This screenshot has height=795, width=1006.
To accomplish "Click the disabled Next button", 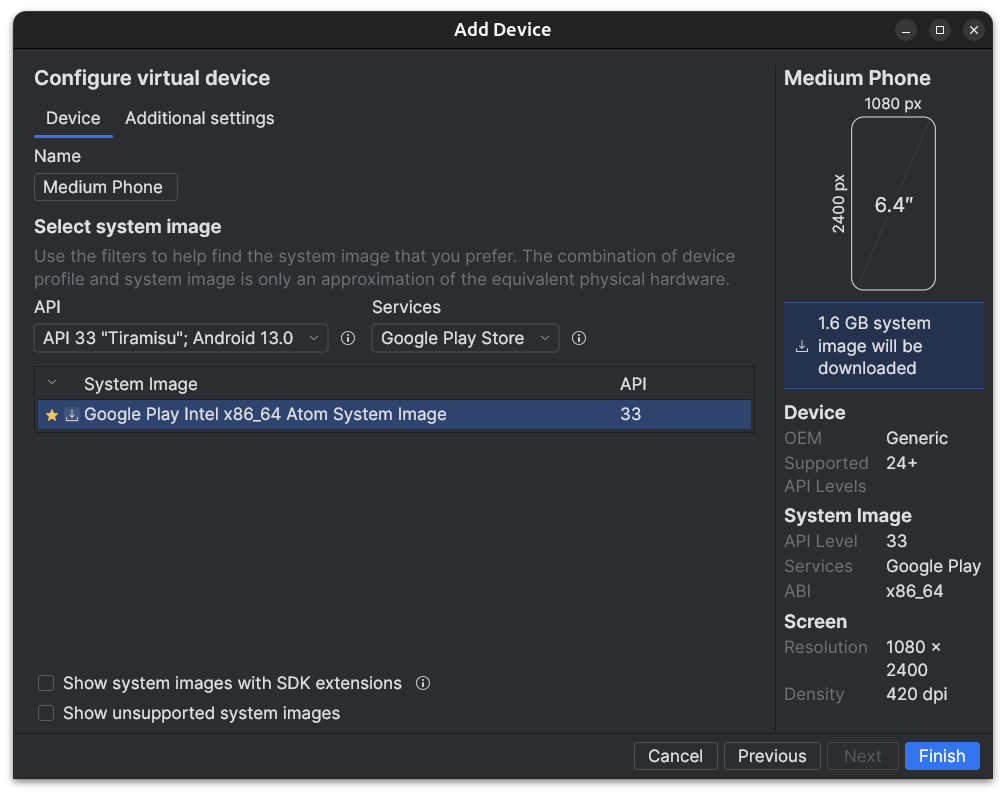I will click(862, 756).
